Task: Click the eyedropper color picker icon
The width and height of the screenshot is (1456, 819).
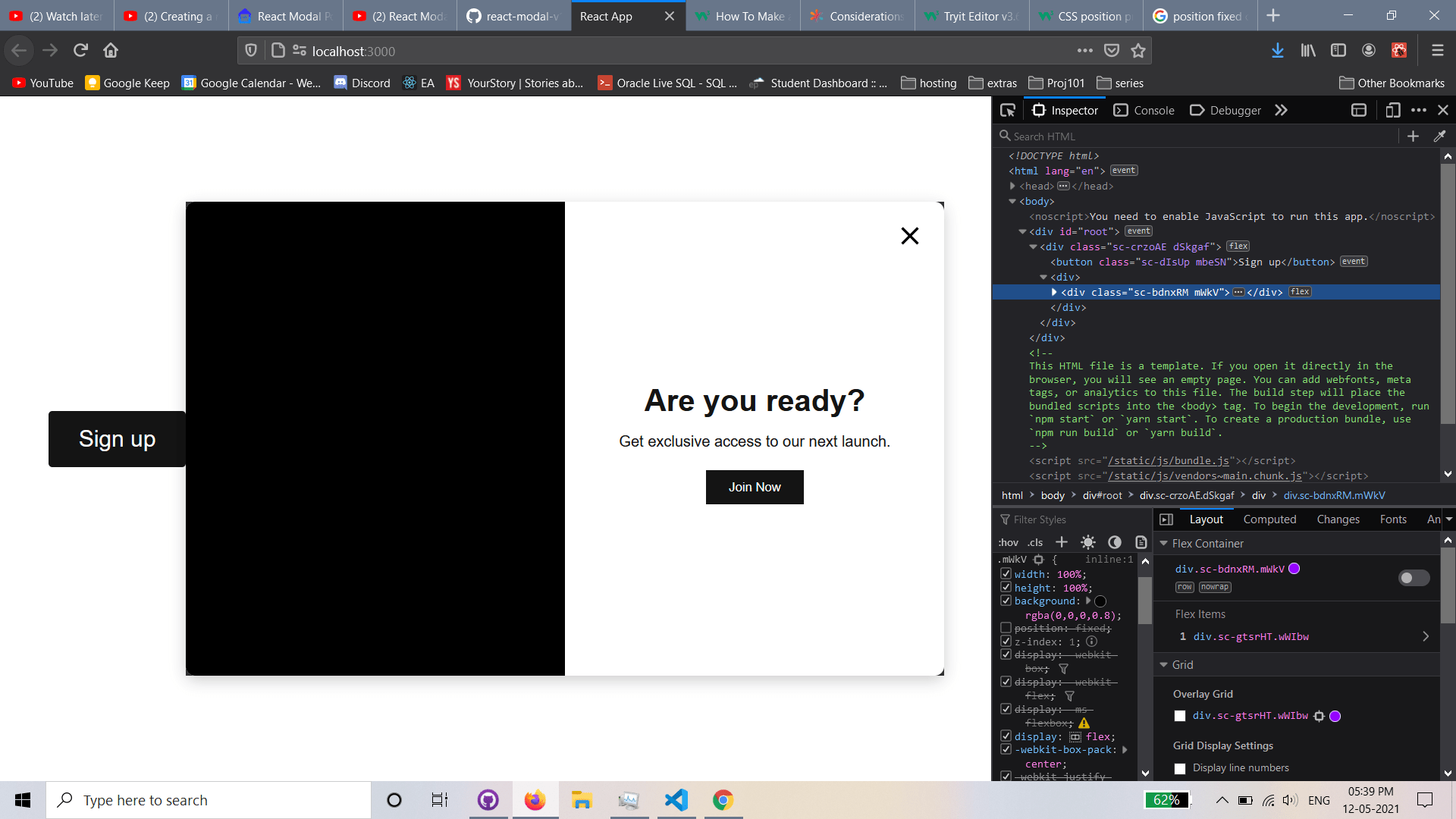Action: [x=1439, y=136]
